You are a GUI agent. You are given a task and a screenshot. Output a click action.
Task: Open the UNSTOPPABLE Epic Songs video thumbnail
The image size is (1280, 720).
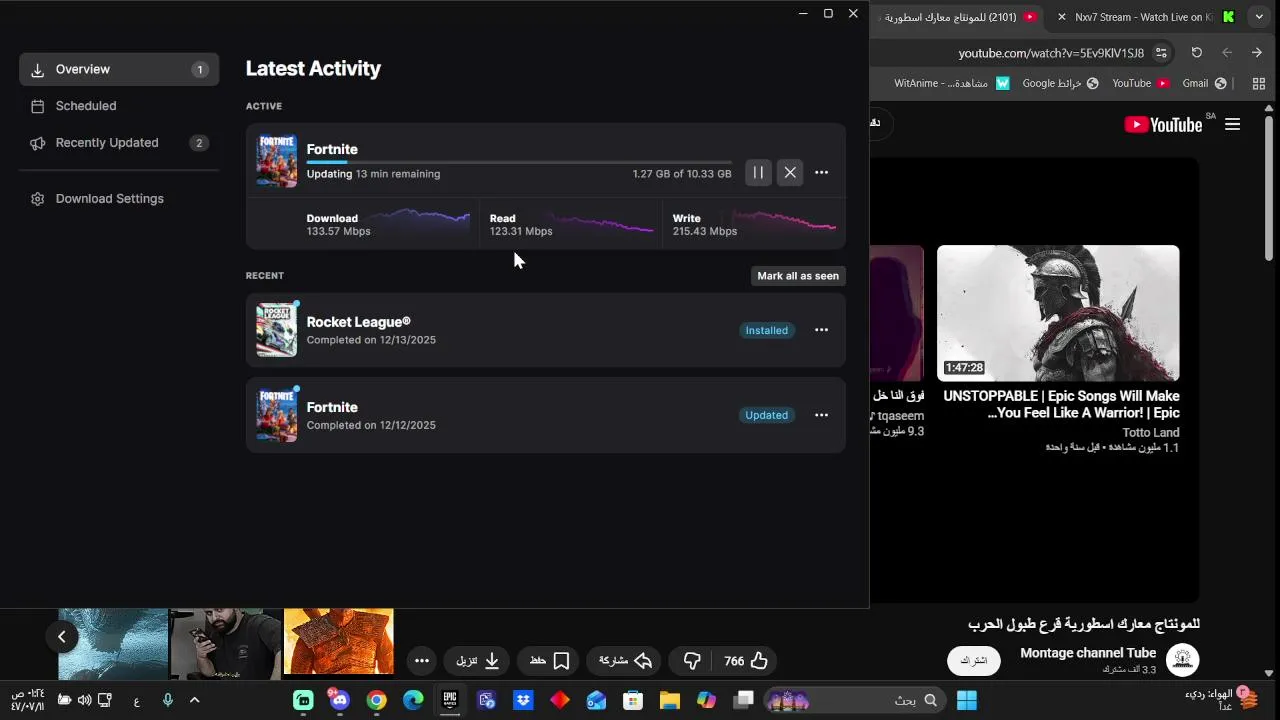(1058, 313)
